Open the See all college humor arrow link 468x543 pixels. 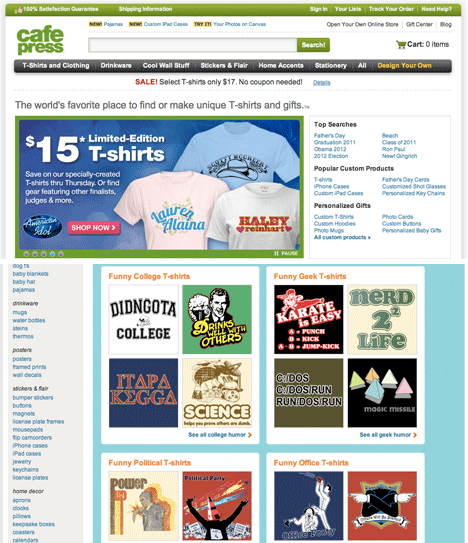tap(220, 435)
